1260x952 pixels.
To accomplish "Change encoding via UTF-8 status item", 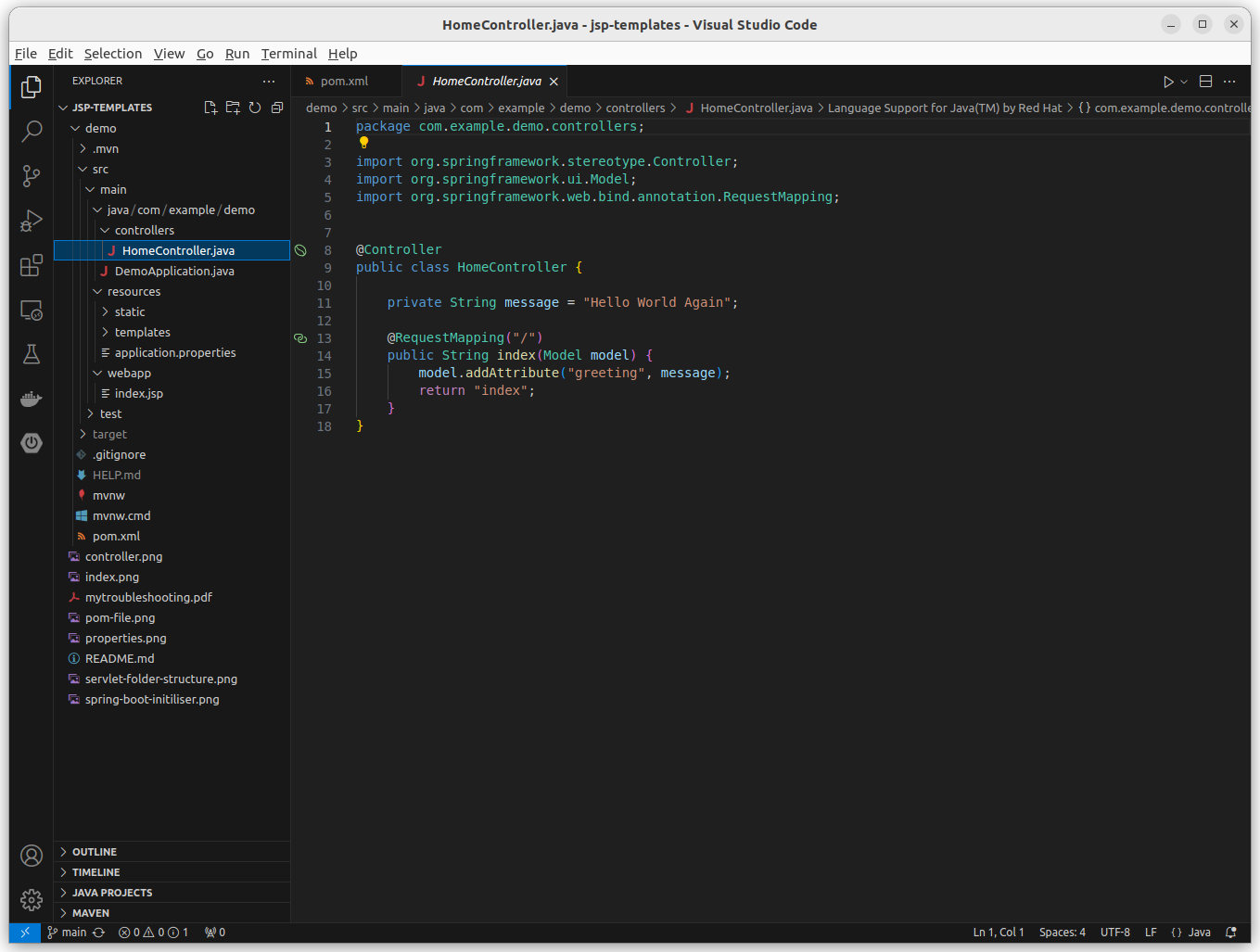I will coord(1115,933).
